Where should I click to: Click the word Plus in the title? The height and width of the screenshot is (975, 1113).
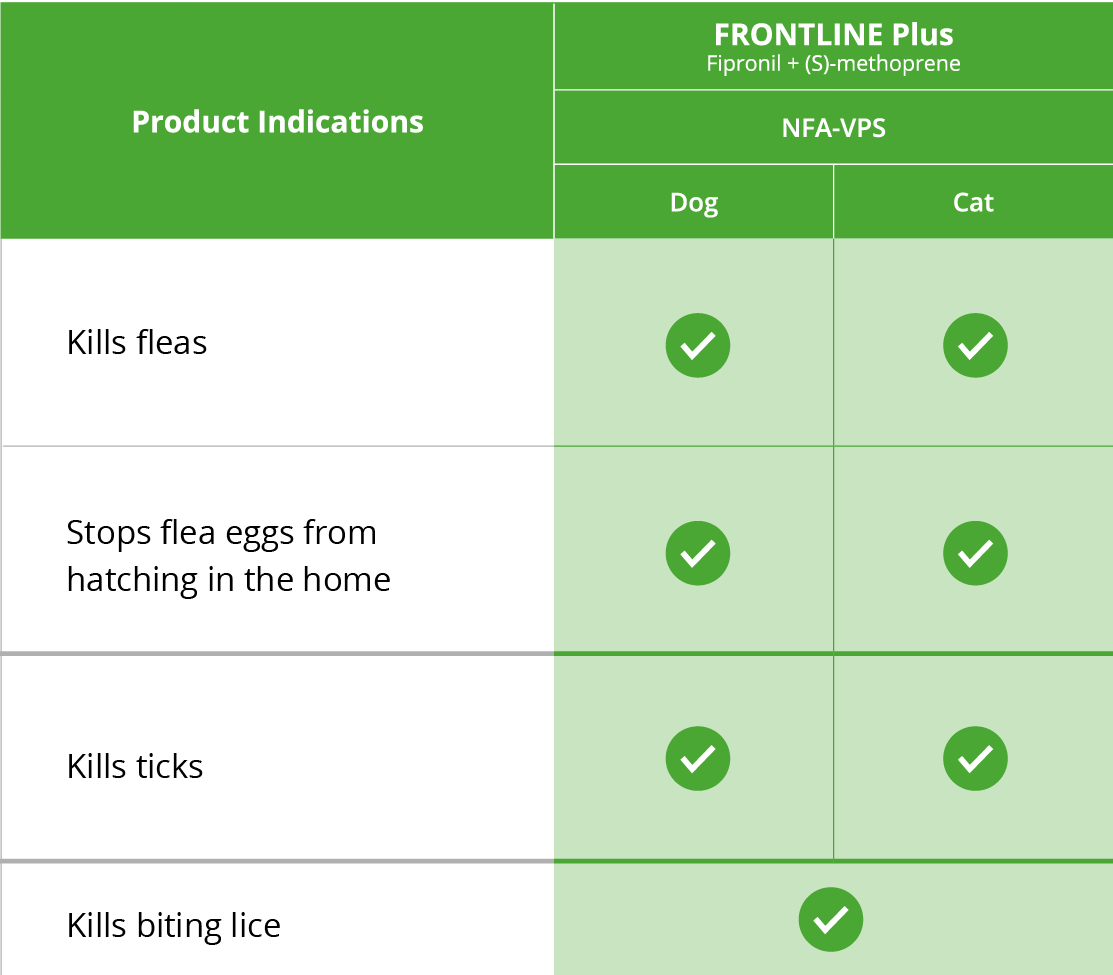pyautogui.click(x=921, y=35)
